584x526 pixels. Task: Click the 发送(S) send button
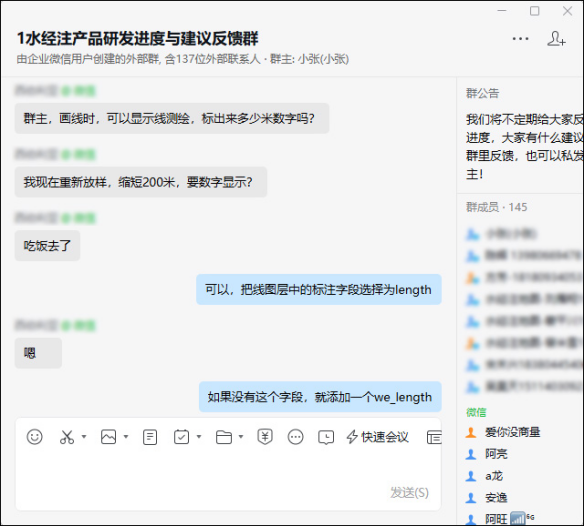click(x=409, y=492)
